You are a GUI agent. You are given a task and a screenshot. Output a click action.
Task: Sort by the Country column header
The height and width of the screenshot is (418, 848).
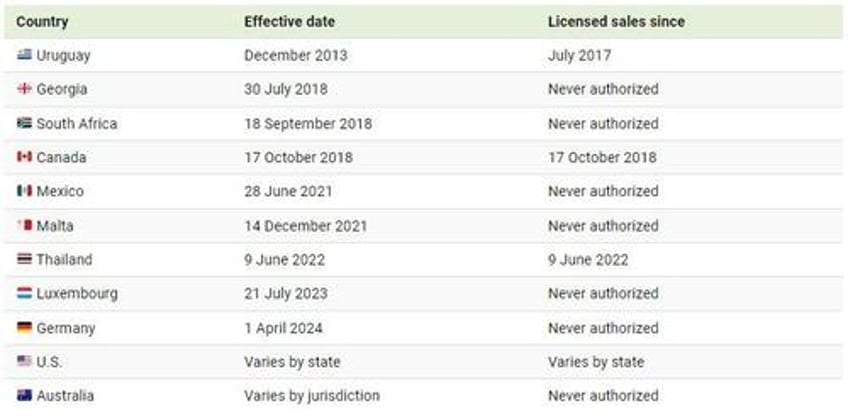pyautogui.click(x=42, y=22)
